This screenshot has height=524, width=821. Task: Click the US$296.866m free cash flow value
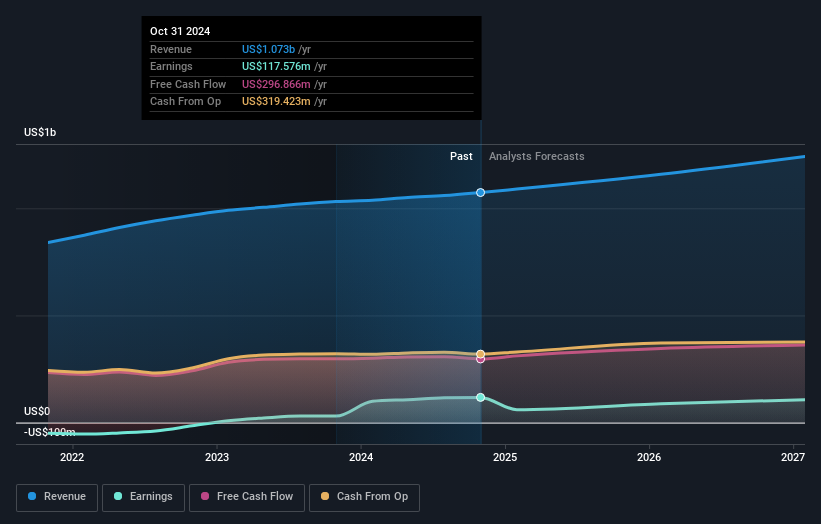[276, 84]
